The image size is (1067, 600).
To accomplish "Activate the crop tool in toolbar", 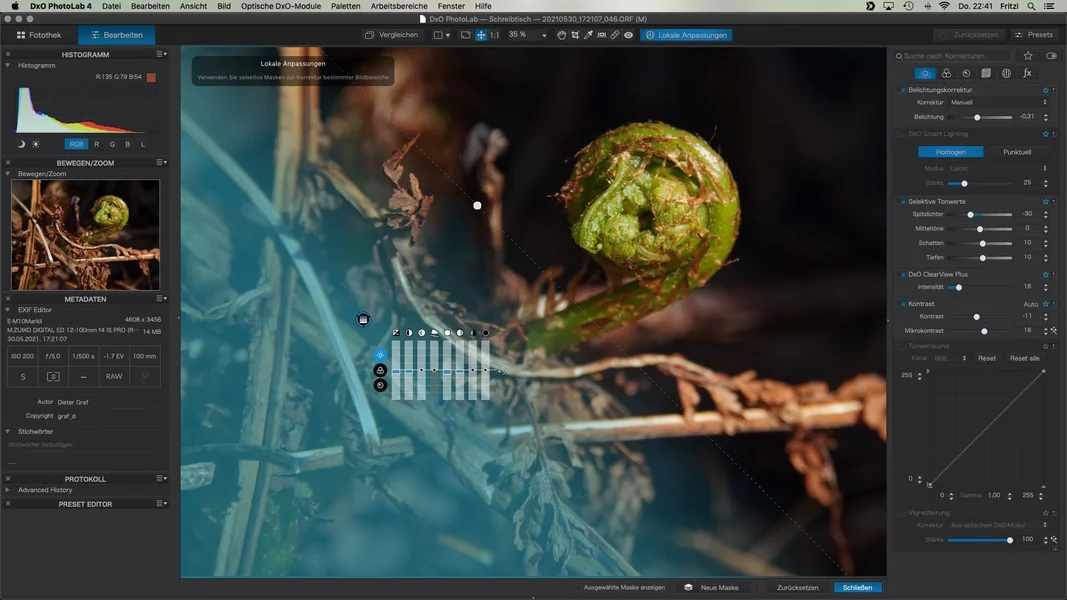I will click(575, 35).
